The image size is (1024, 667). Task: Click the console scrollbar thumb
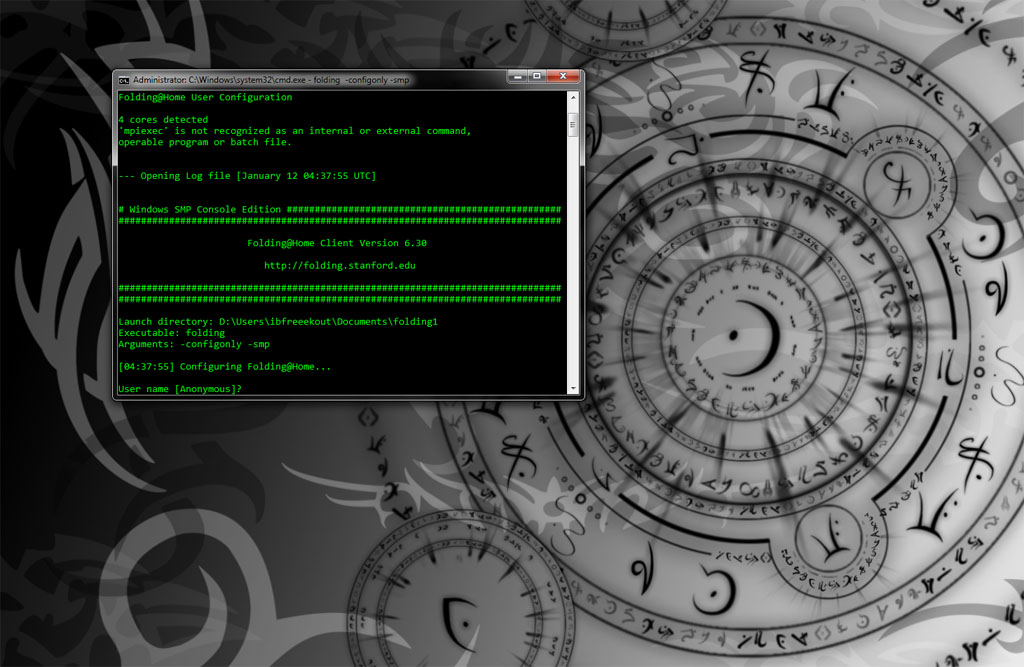click(x=573, y=124)
